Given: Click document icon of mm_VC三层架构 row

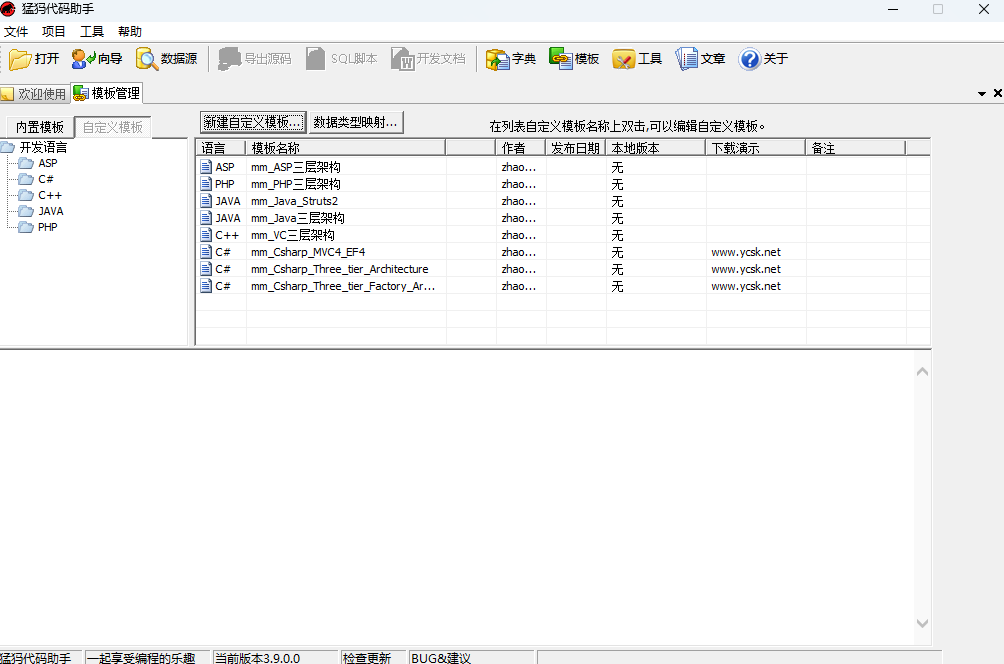Looking at the screenshot, I should click(x=206, y=235).
